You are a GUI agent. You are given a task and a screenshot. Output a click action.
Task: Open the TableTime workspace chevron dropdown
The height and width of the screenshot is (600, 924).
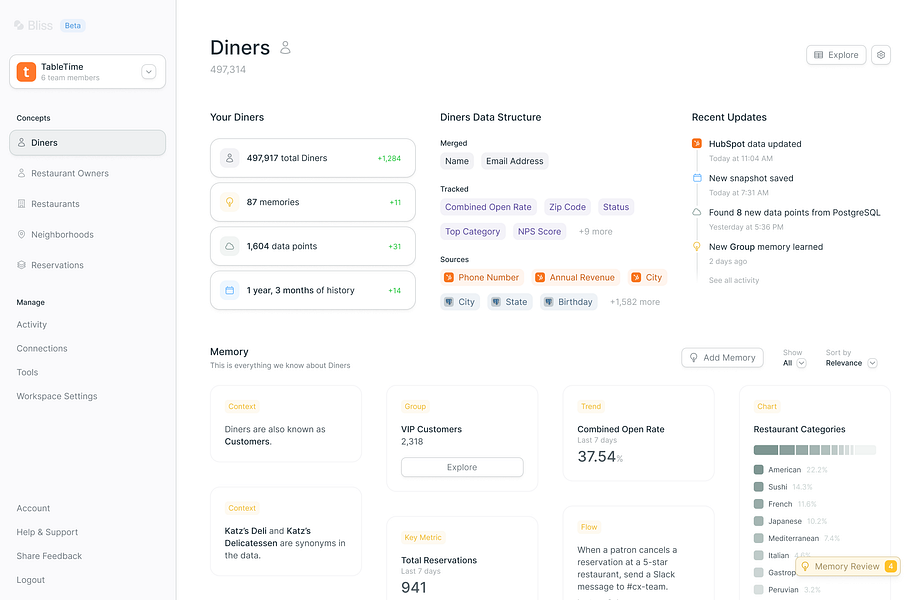[x=148, y=72]
